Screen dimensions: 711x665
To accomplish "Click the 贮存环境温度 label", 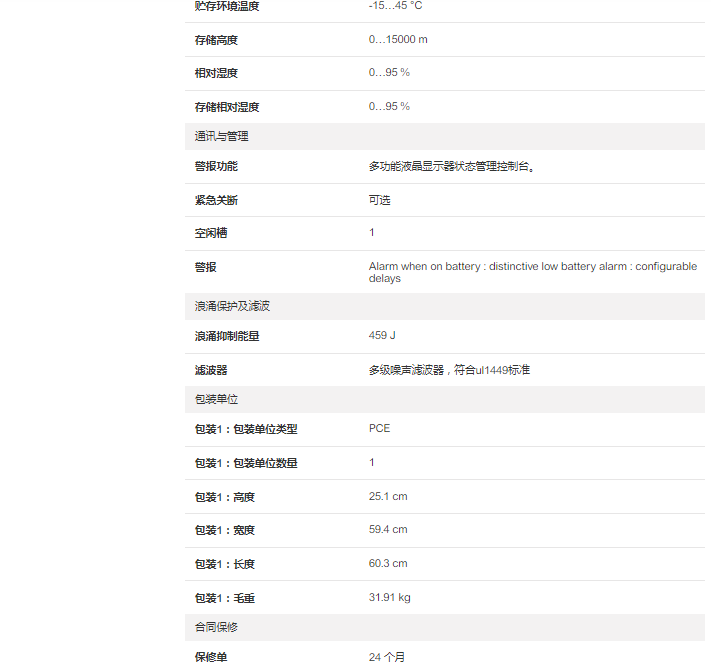I will 226,6.
